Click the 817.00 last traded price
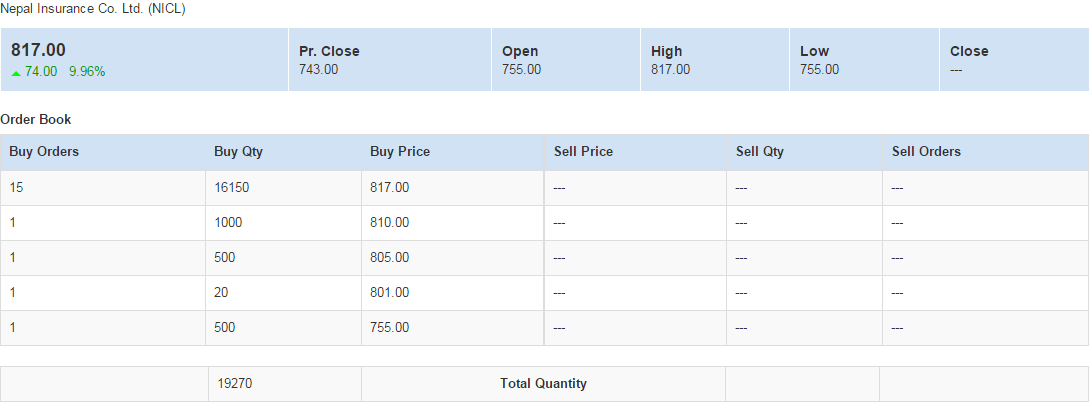Screen dimensions: 1092x404 [38, 50]
